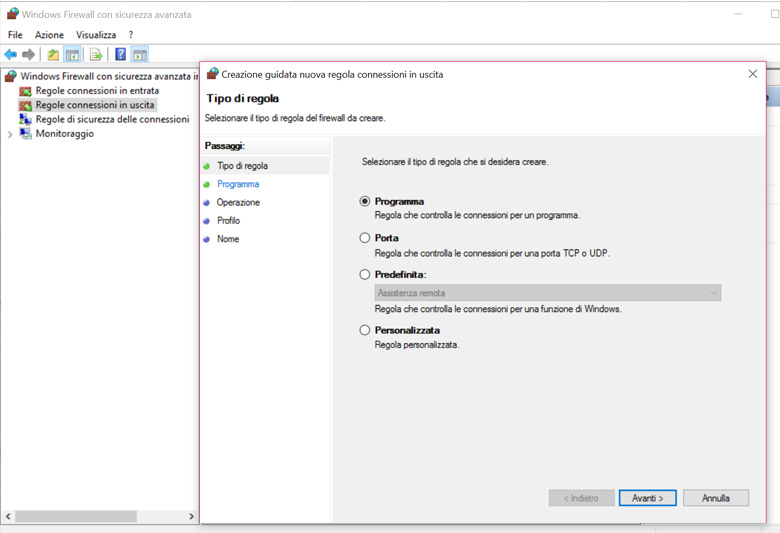The height and width of the screenshot is (533, 780).
Task: Click the export list toolbar icon
Action: (x=96, y=55)
